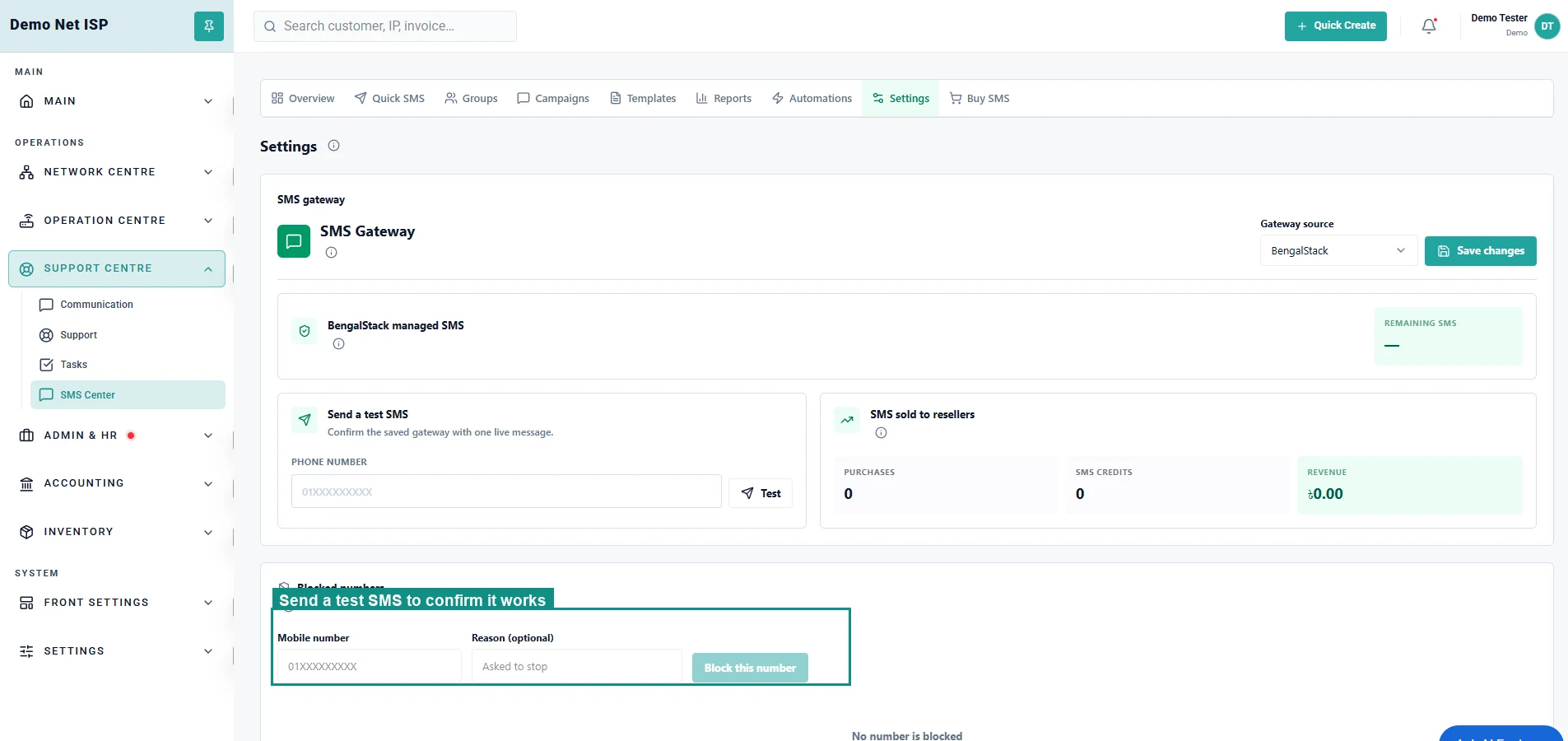This screenshot has width=1568, height=741.
Task: Switch to the Quick SMS tab
Action: [389, 99]
